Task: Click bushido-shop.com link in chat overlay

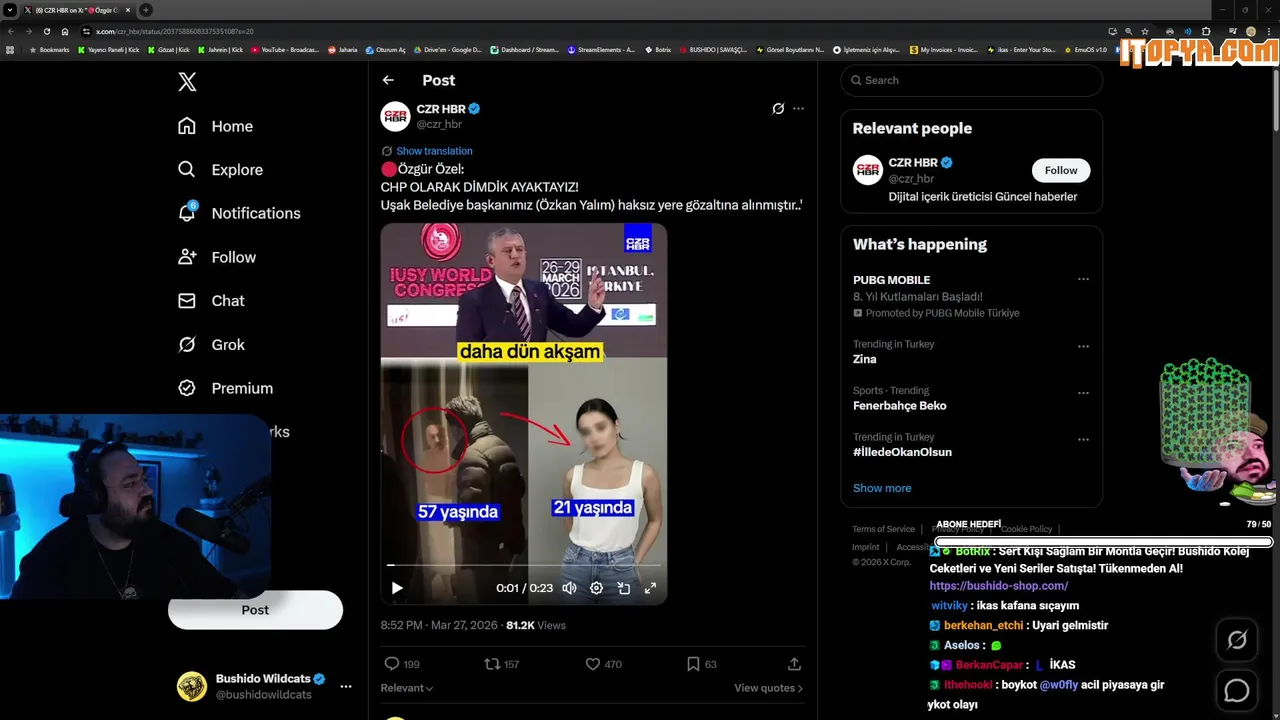Action: tap(999, 586)
